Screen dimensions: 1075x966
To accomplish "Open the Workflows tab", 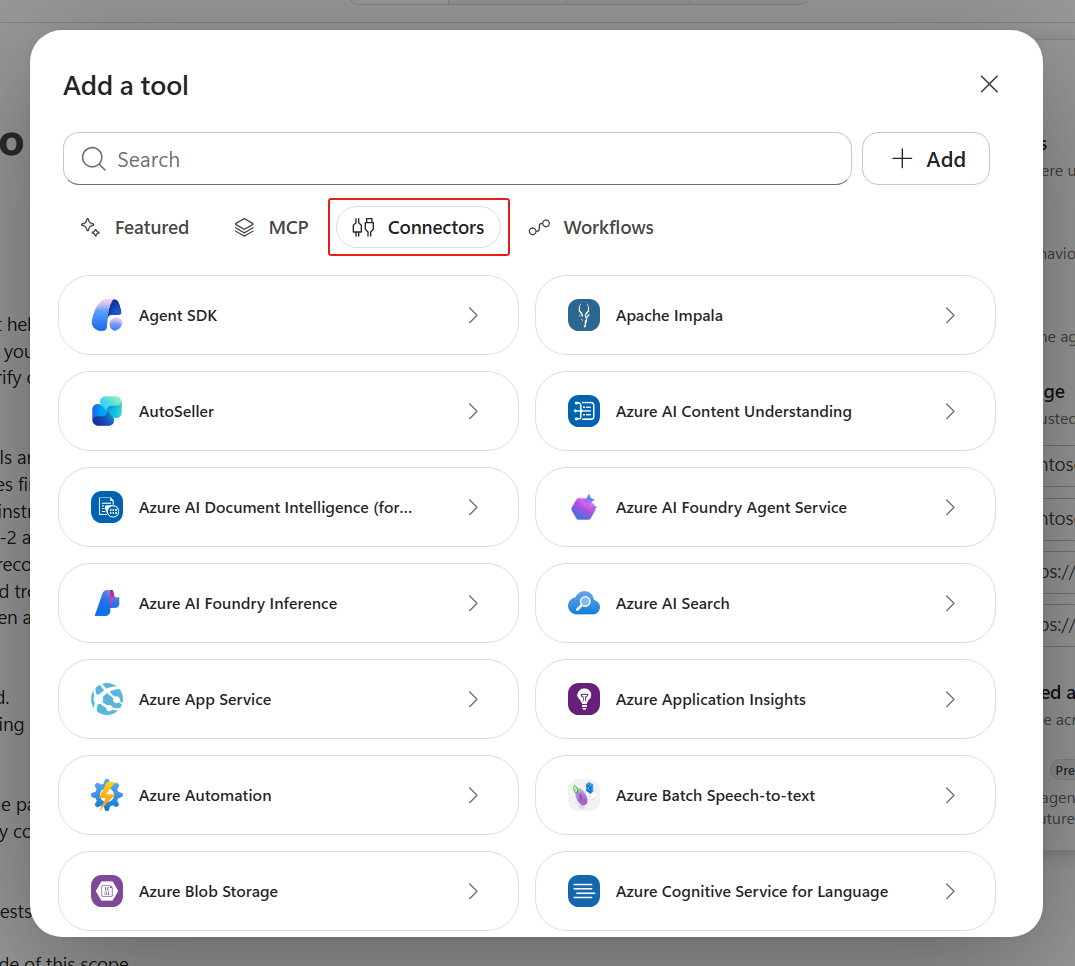I will point(591,227).
